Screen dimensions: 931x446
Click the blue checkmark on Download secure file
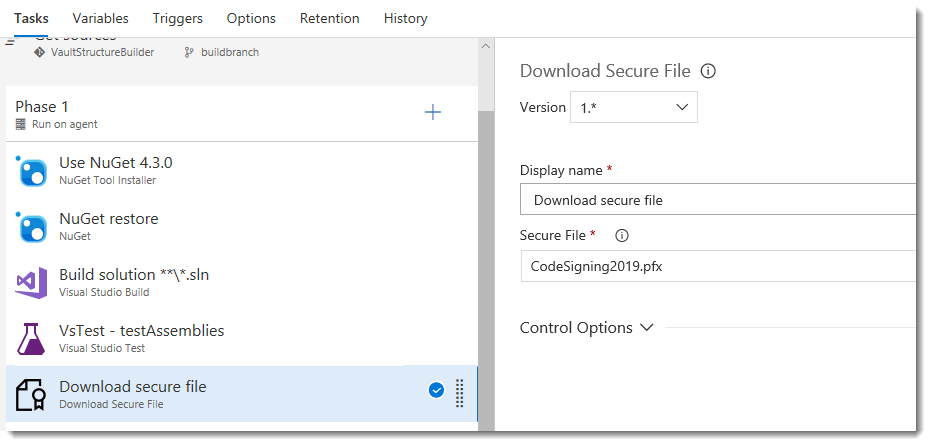(x=436, y=390)
